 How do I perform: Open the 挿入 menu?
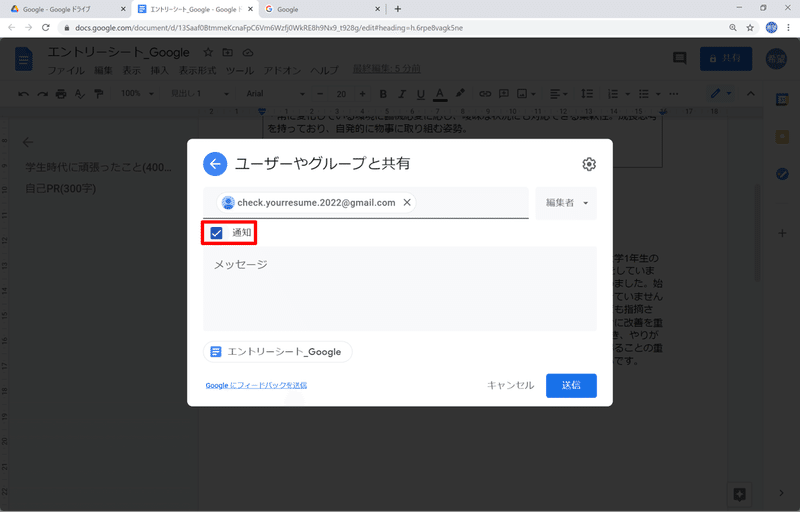click(x=159, y=70)
